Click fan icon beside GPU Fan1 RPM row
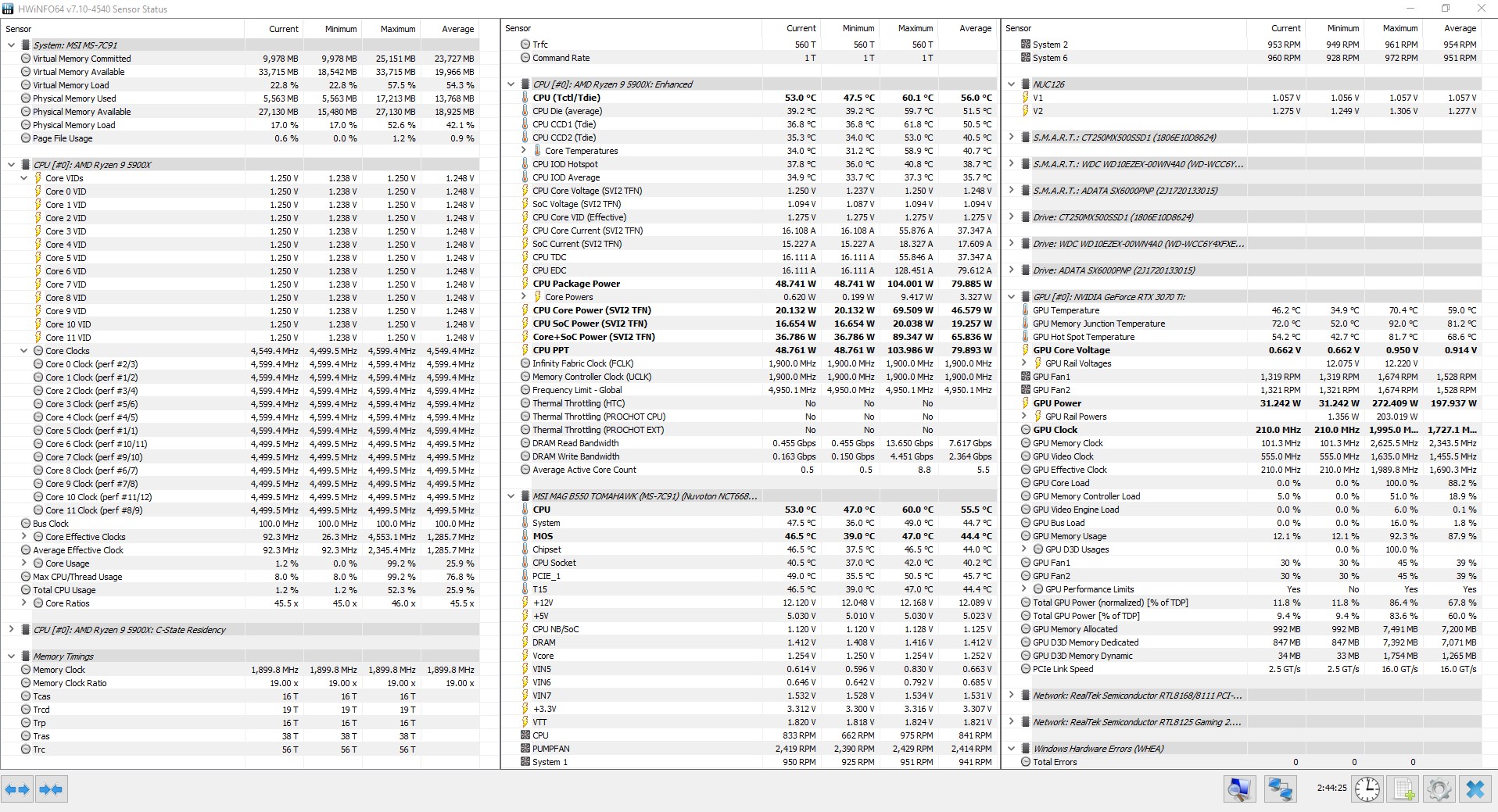The height and width of the screenshot is (812, 1498). [x=1026, y=377]
